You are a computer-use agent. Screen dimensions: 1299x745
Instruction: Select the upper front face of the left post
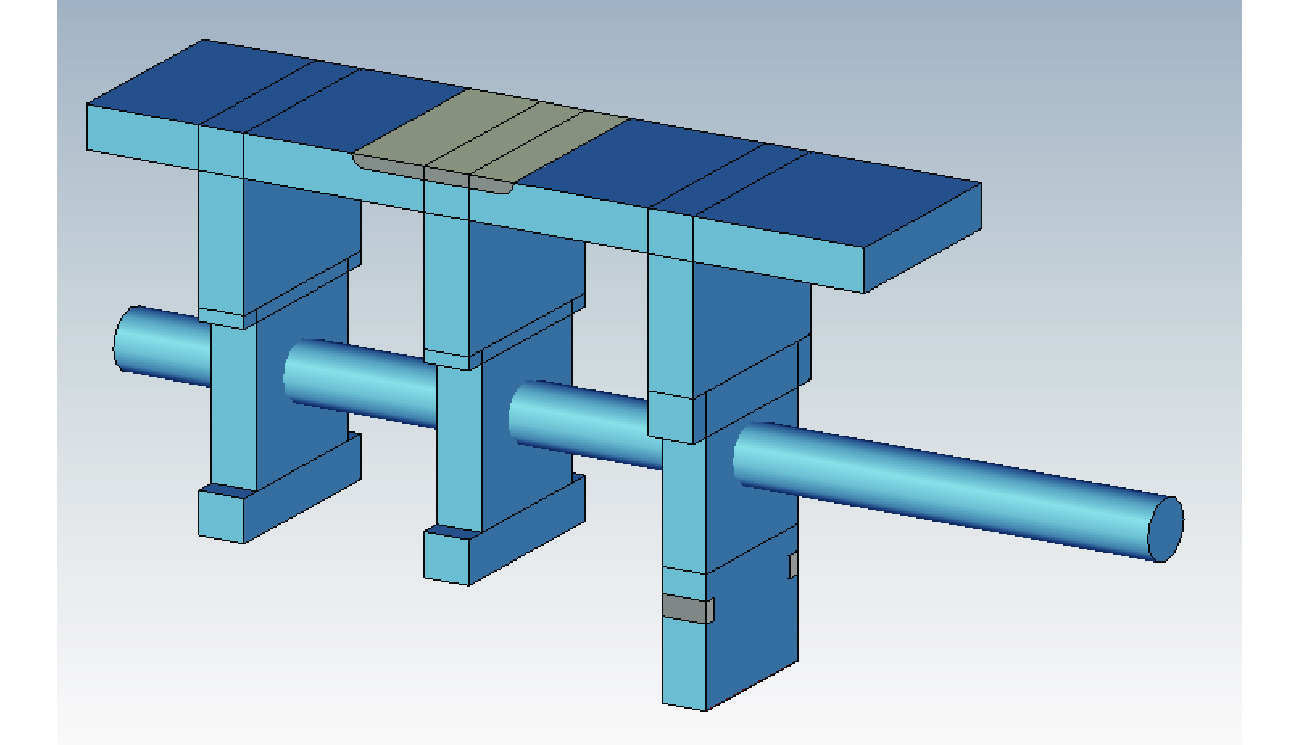point(221,240)
